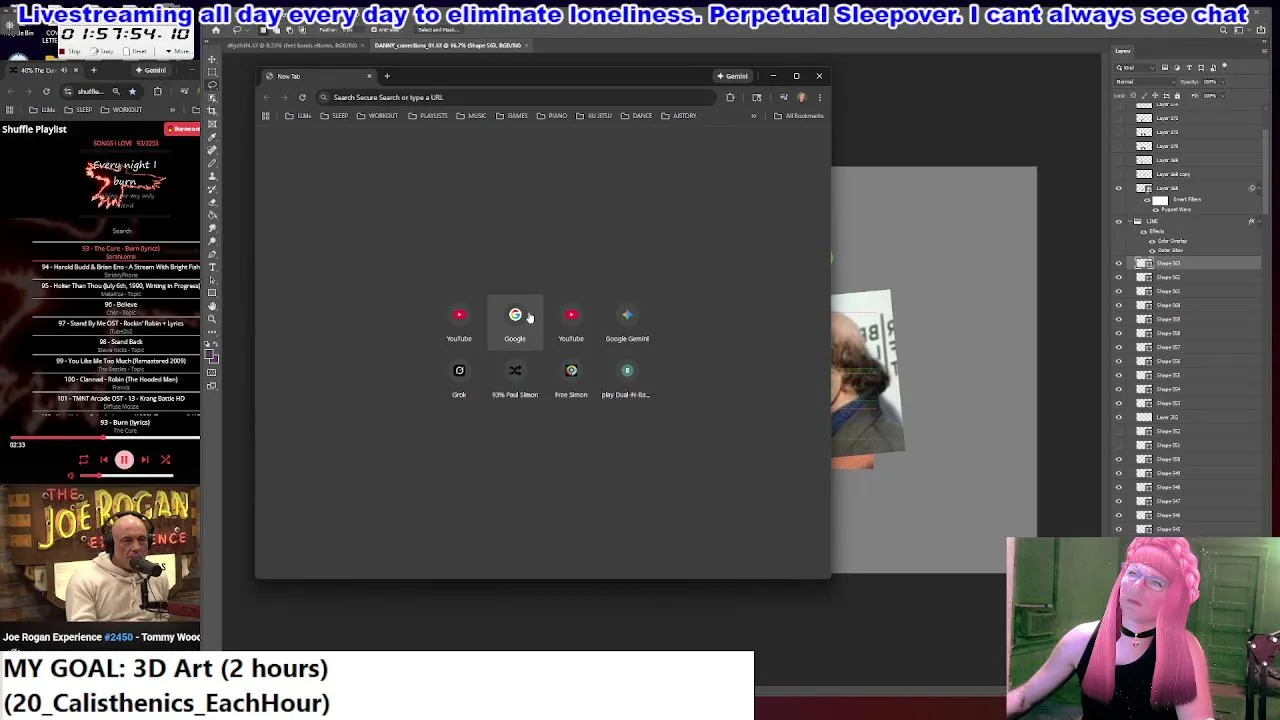The width and height of the screenshot is (1280, 720).
Task: Hide the Layer 568 smart object
Action: pos(1119,188)
